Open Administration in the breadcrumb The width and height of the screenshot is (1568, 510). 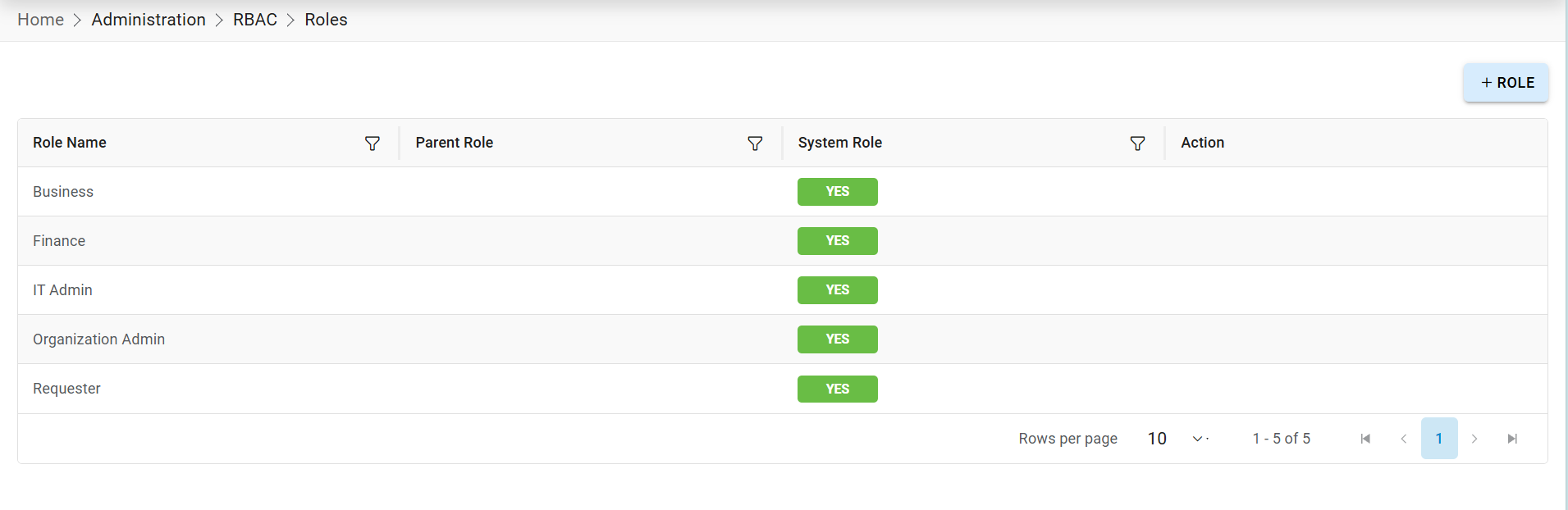tap(149, 20)
